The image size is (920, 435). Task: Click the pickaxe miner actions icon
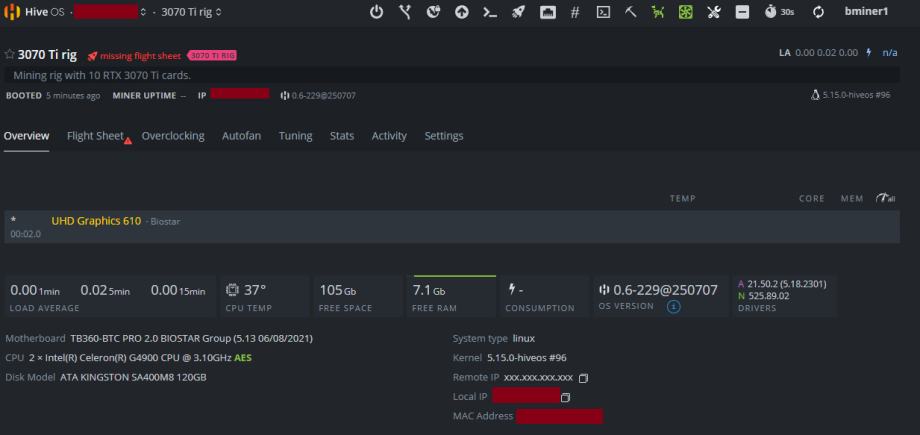tap(631, 12)
